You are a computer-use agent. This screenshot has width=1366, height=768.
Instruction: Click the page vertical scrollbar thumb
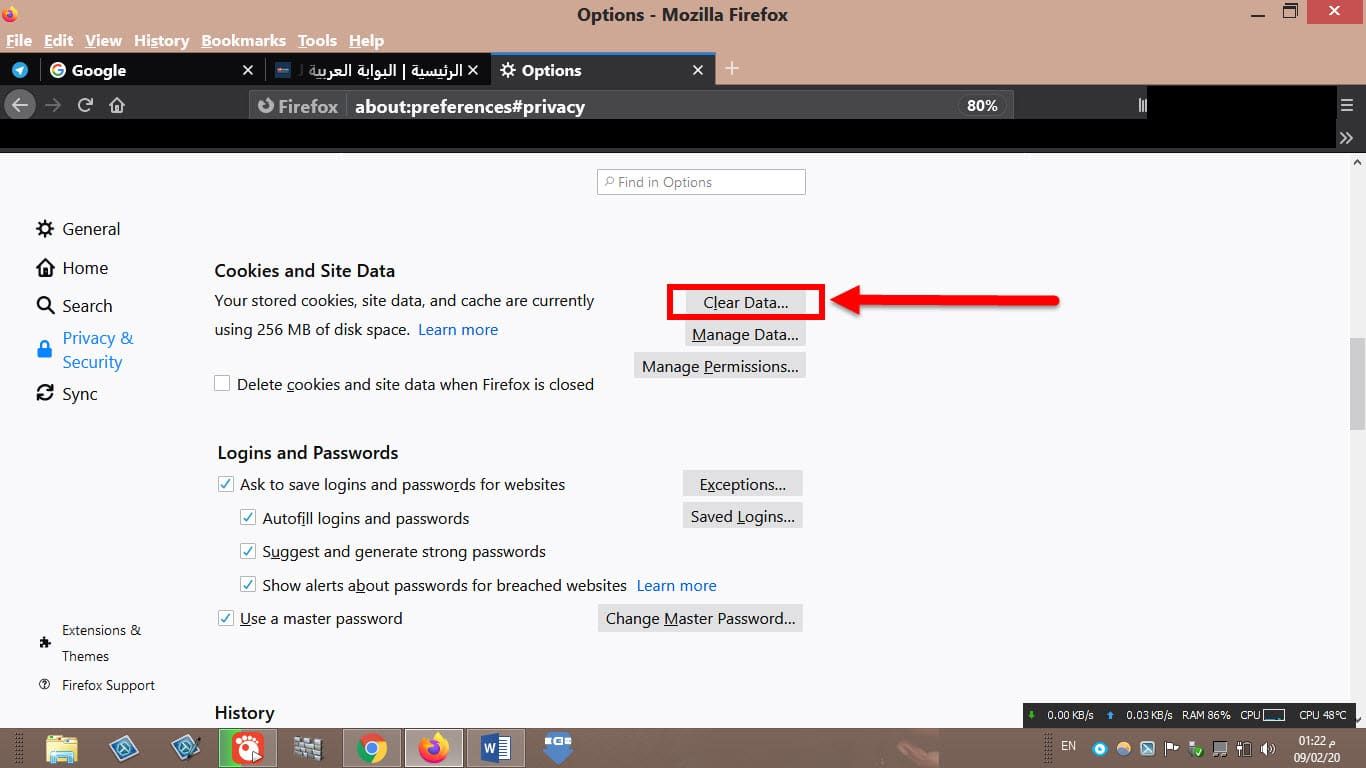pos(1357,383)
